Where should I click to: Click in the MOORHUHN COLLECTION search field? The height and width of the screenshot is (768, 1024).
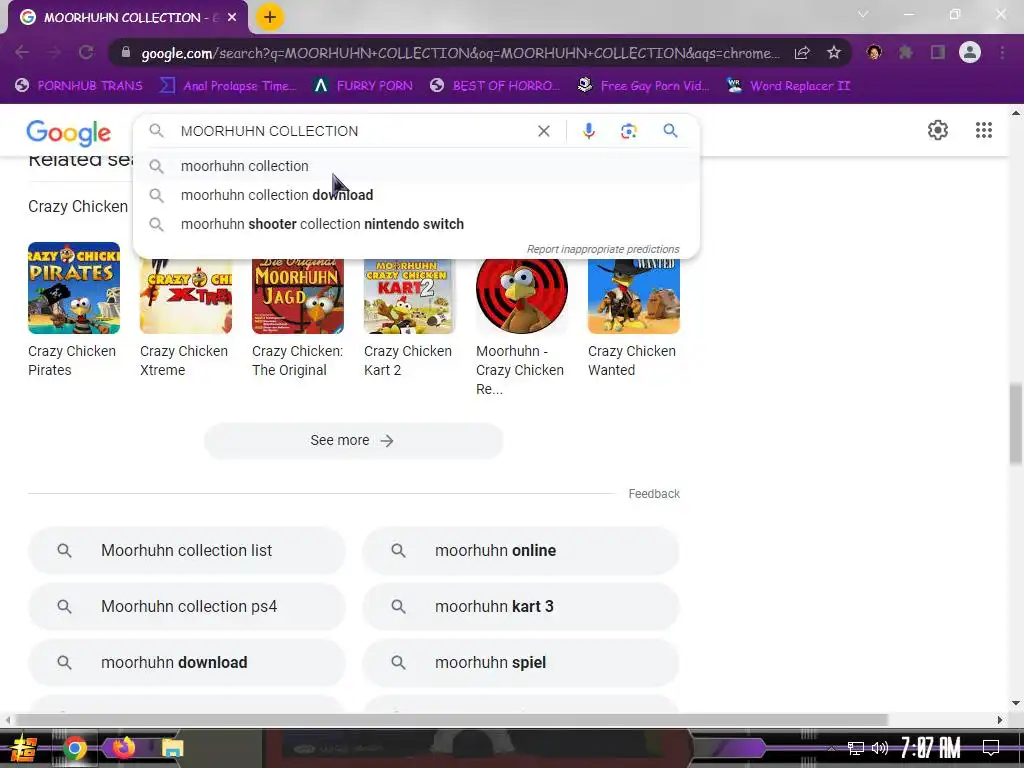[x=353, y=131]
